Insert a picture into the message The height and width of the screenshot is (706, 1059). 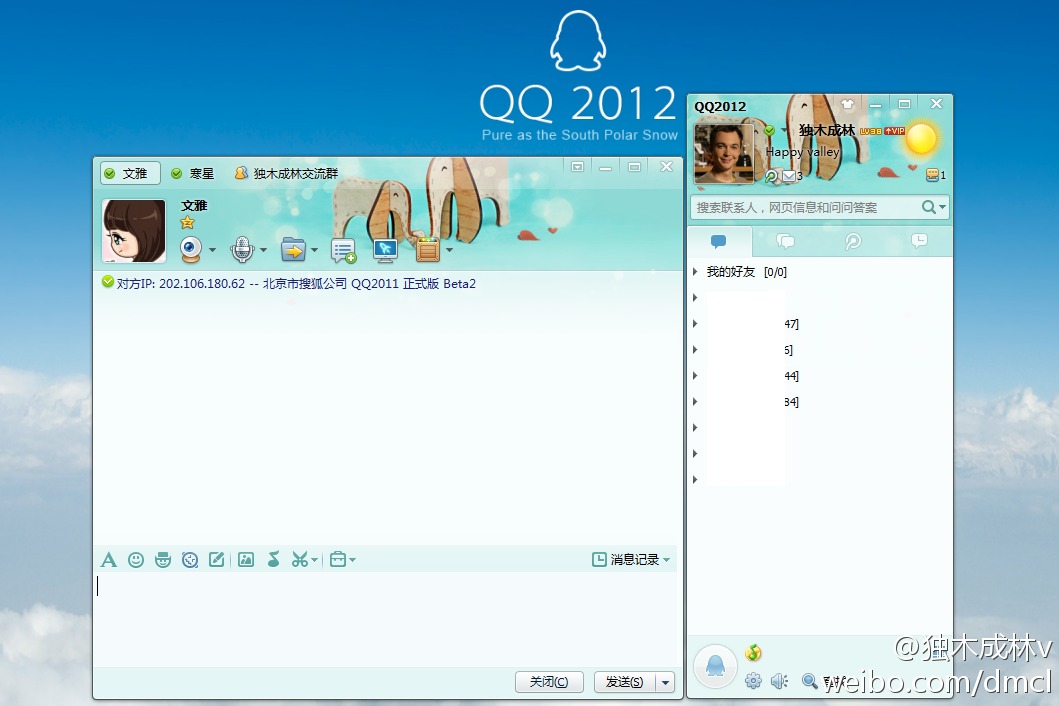pos(246,559)
